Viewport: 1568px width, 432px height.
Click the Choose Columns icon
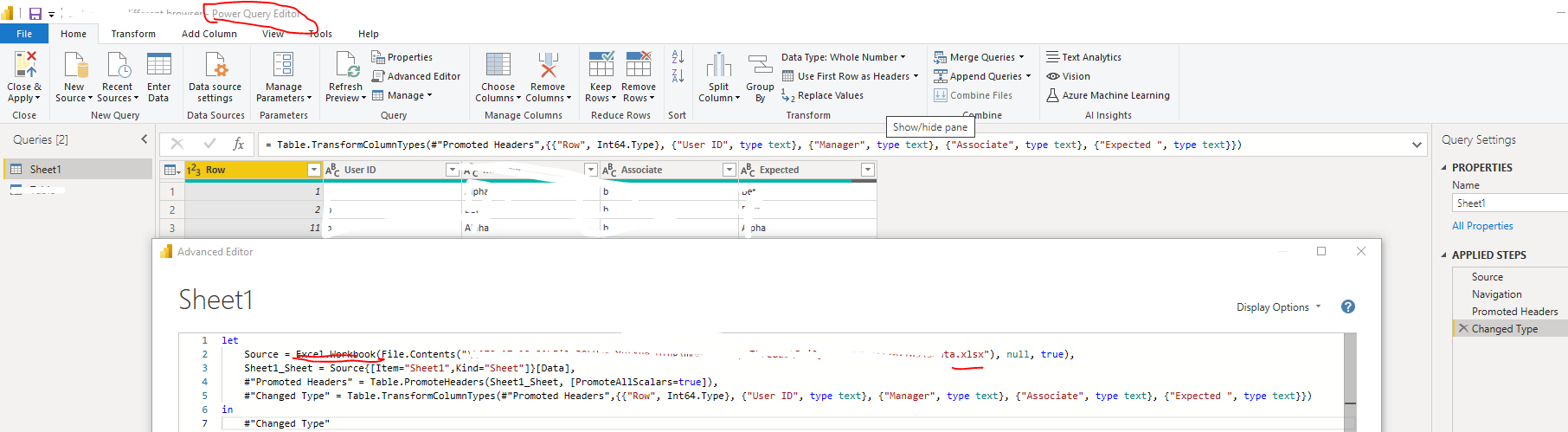[498, 65]
